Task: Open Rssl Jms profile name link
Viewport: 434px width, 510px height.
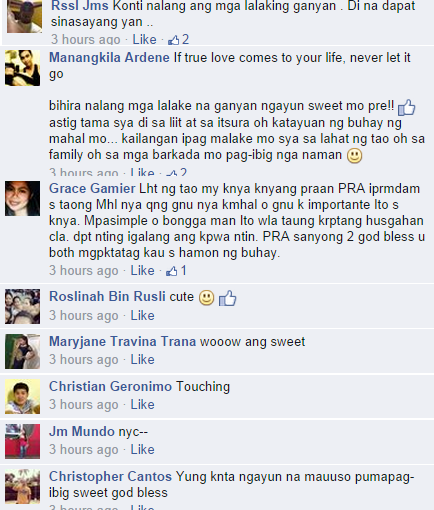Action: coord(80,6)
